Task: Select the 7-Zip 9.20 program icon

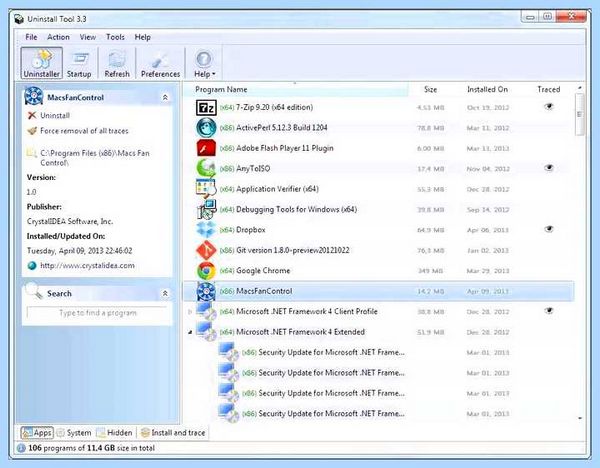Action: [206, 108]
